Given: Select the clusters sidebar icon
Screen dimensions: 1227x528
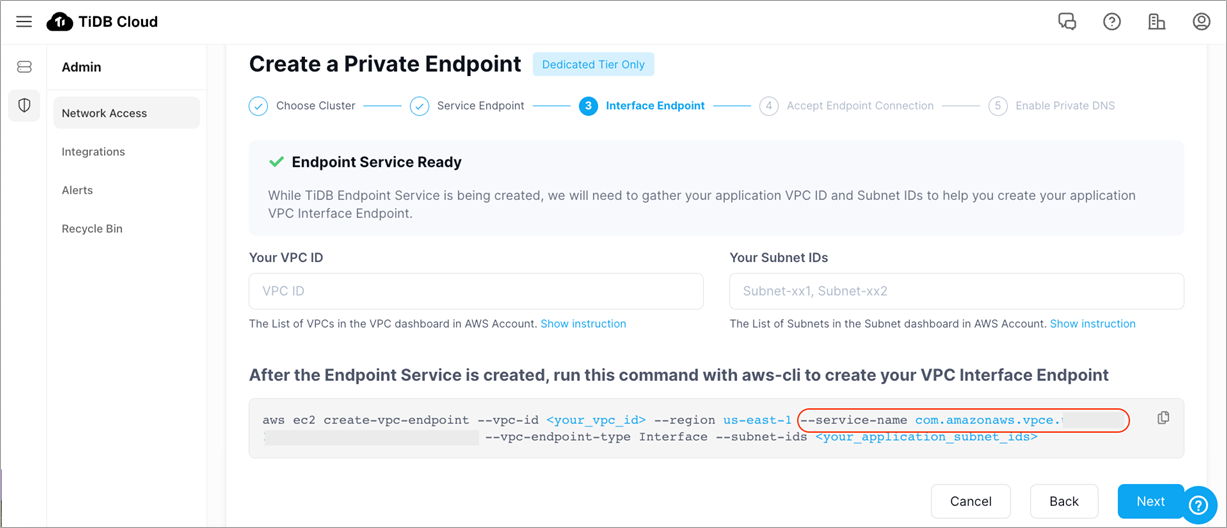Looking at the screenshot, I should (x=24, y=67).
